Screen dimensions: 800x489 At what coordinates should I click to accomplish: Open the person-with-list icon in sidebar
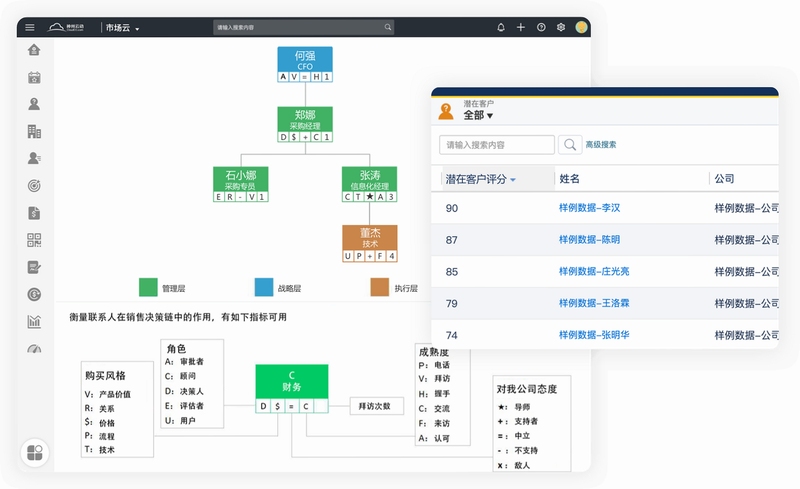click(x=34, y=158)
